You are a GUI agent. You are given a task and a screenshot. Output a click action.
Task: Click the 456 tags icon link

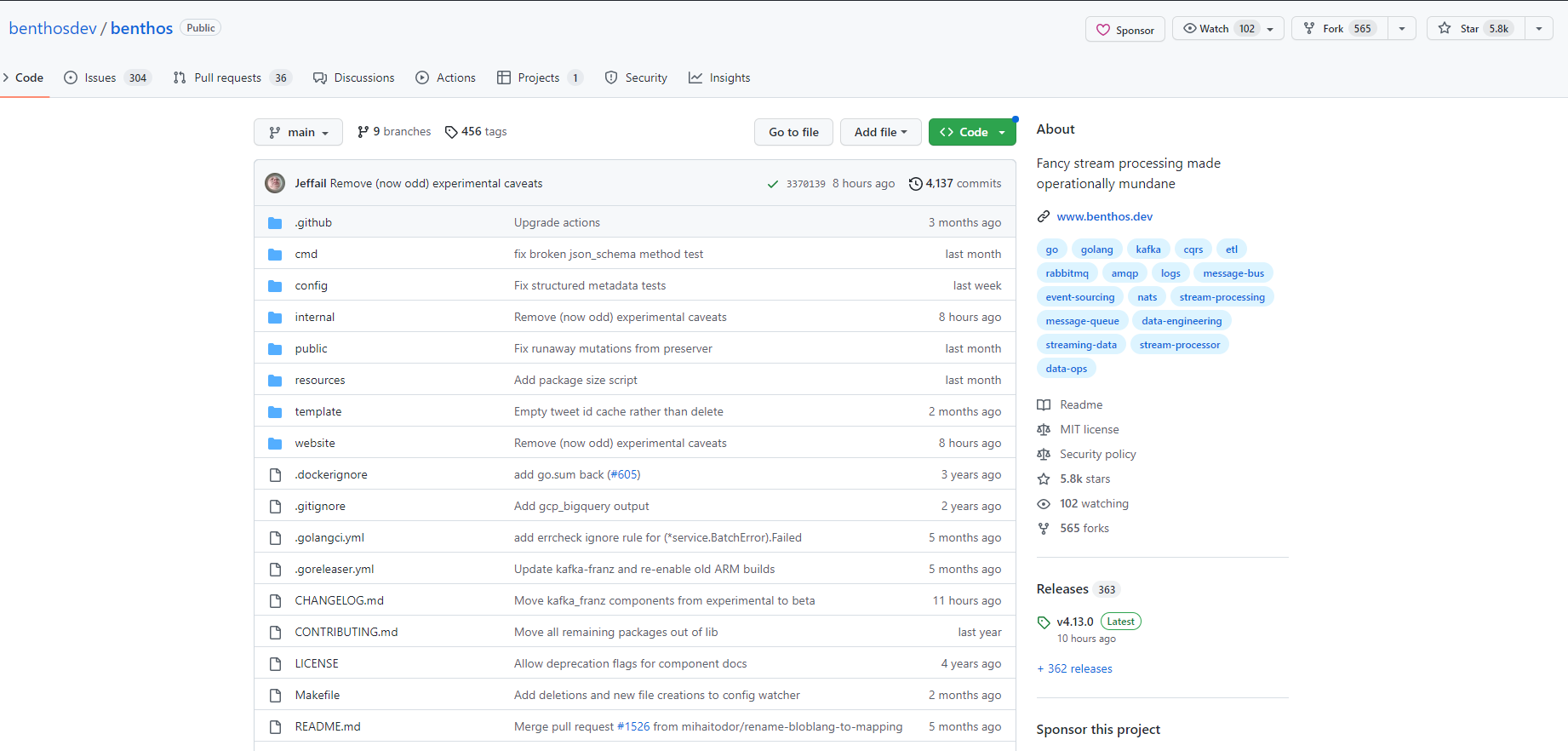(475, 132)
